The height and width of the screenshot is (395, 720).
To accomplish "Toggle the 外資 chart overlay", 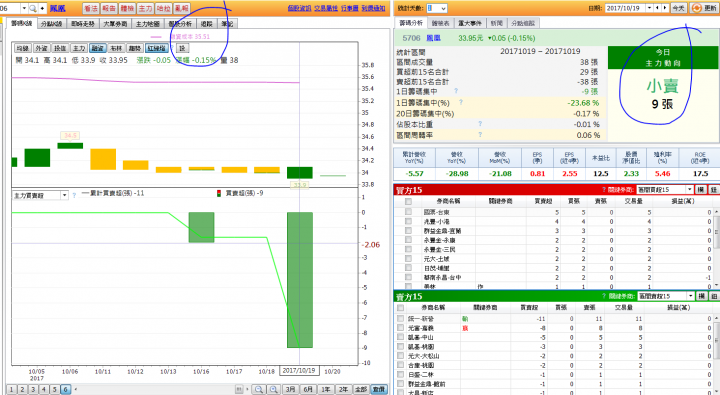I will coord(41,48).
